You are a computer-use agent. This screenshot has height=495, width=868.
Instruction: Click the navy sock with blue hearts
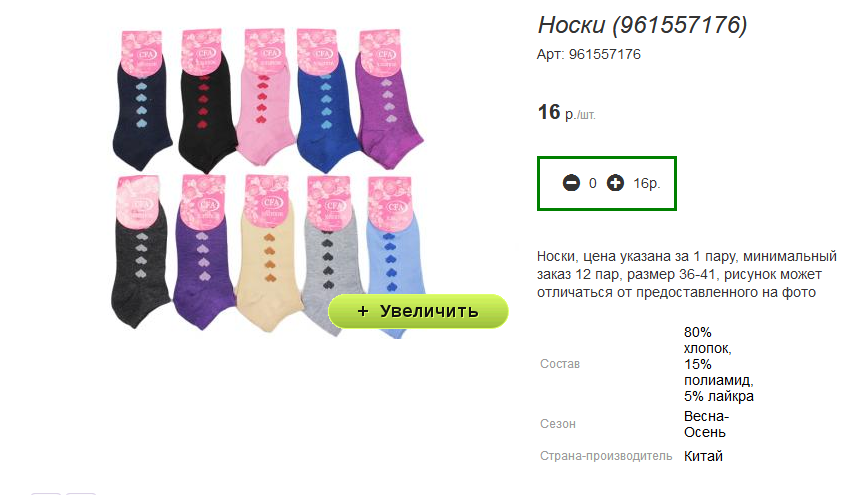click(141, 100)
